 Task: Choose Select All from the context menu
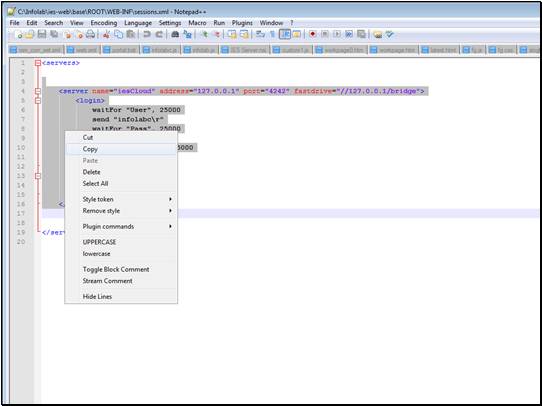point(121,183)
